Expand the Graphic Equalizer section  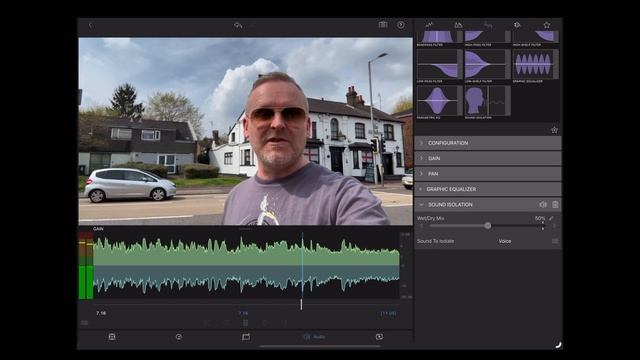[x=488, y=189]
